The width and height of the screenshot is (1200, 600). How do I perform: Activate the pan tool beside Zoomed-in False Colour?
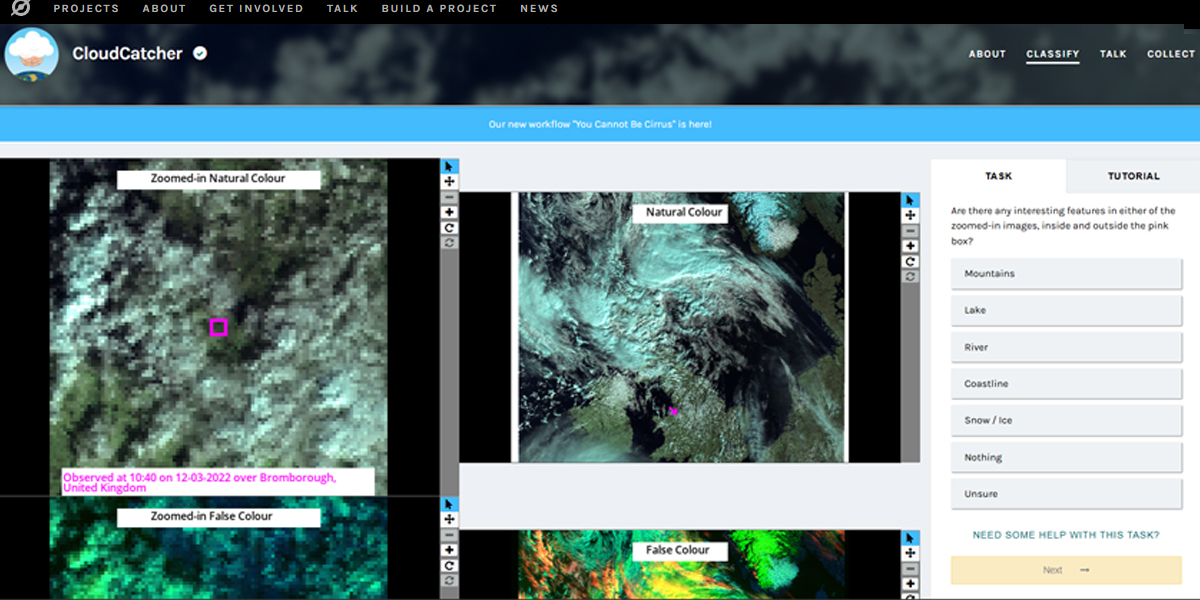pyautogui.click(x=450, y=519)
